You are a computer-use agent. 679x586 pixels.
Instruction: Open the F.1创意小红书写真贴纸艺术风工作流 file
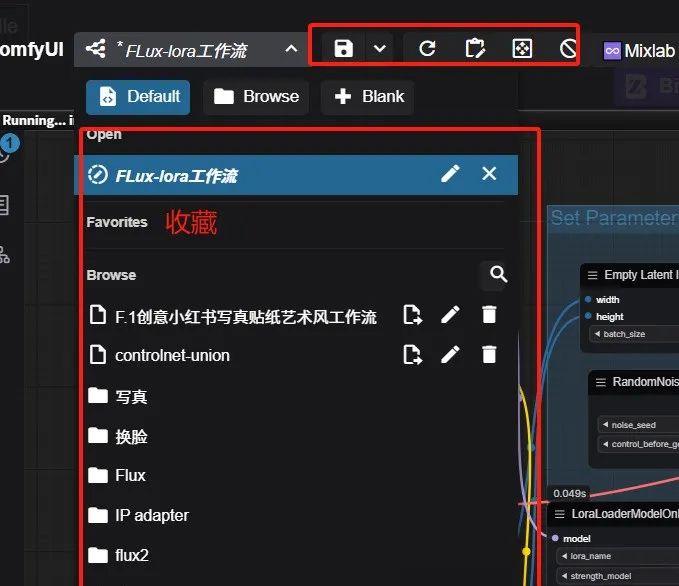246,317
